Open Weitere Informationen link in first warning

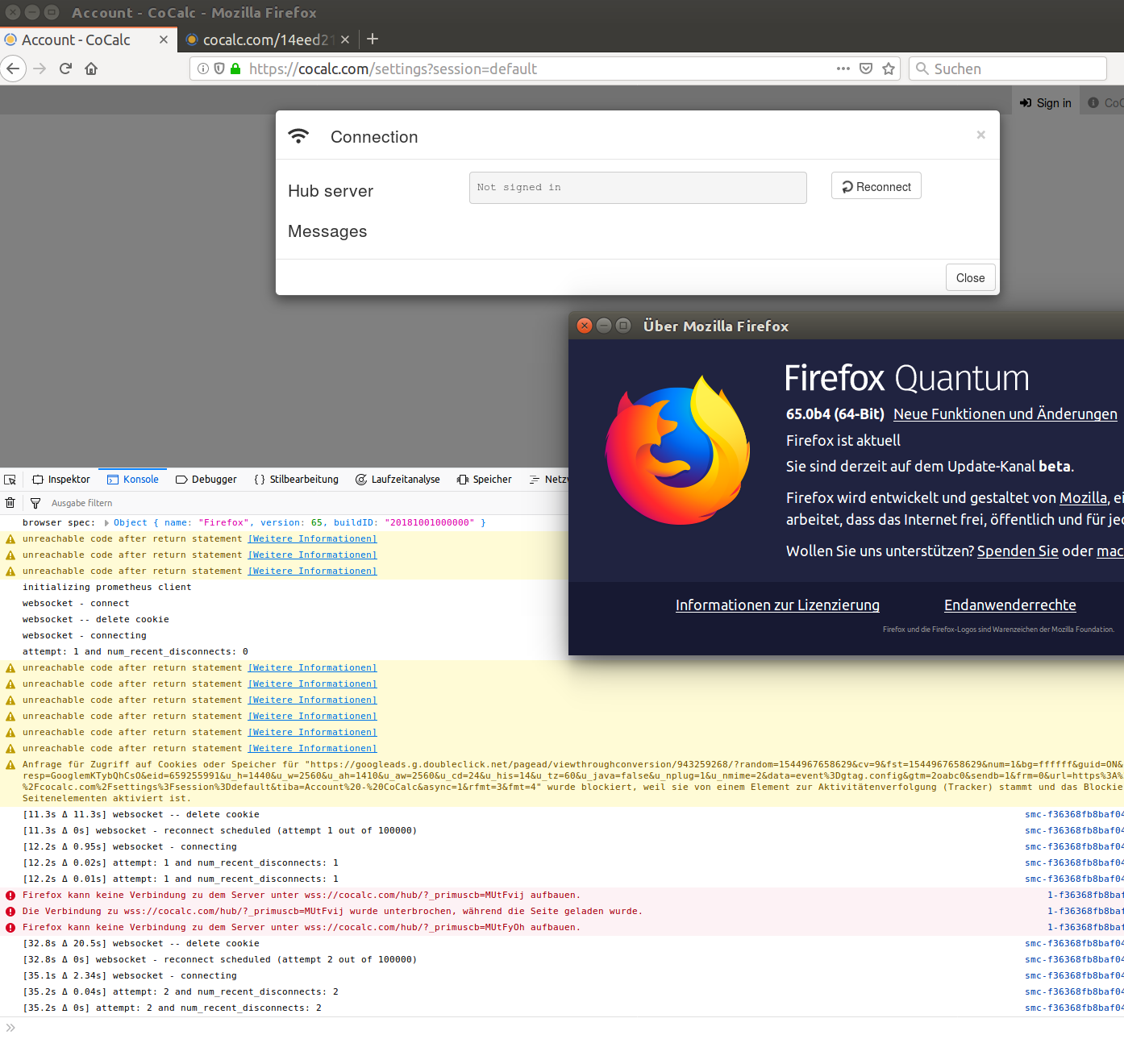coord(313,539)
